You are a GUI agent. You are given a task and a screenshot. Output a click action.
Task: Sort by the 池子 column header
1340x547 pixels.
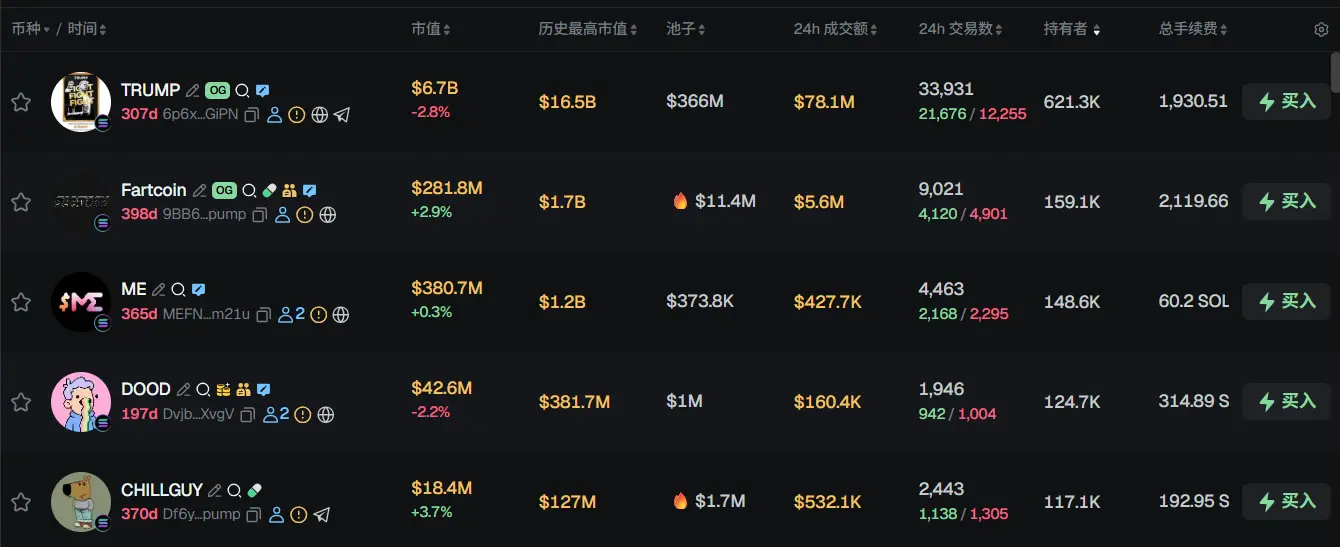(686, 29)
